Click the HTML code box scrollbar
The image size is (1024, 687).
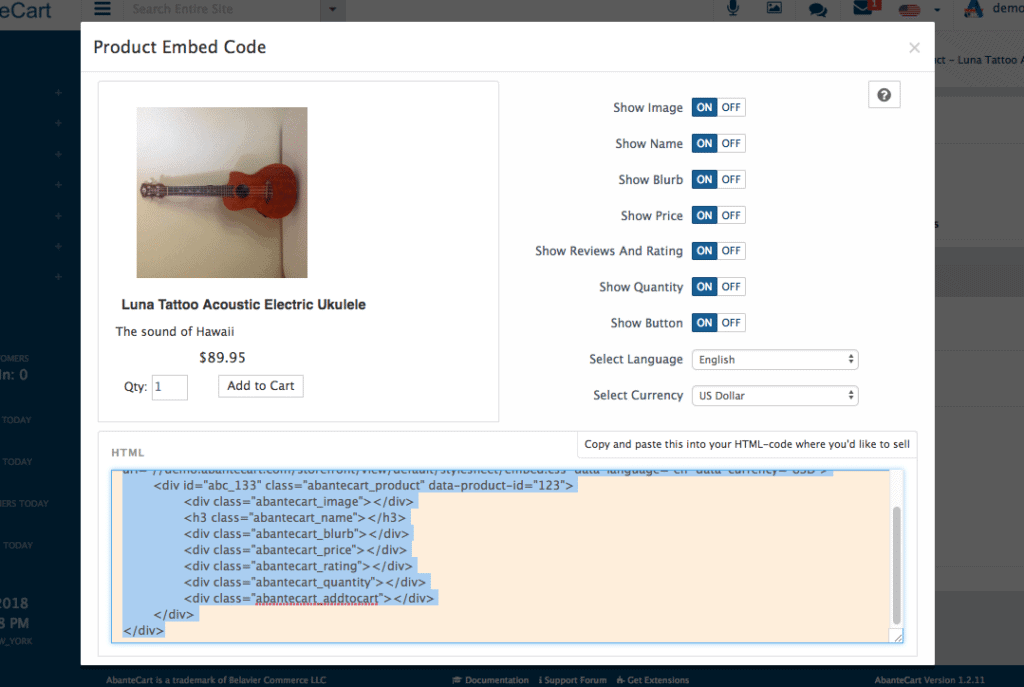(897, 565)
